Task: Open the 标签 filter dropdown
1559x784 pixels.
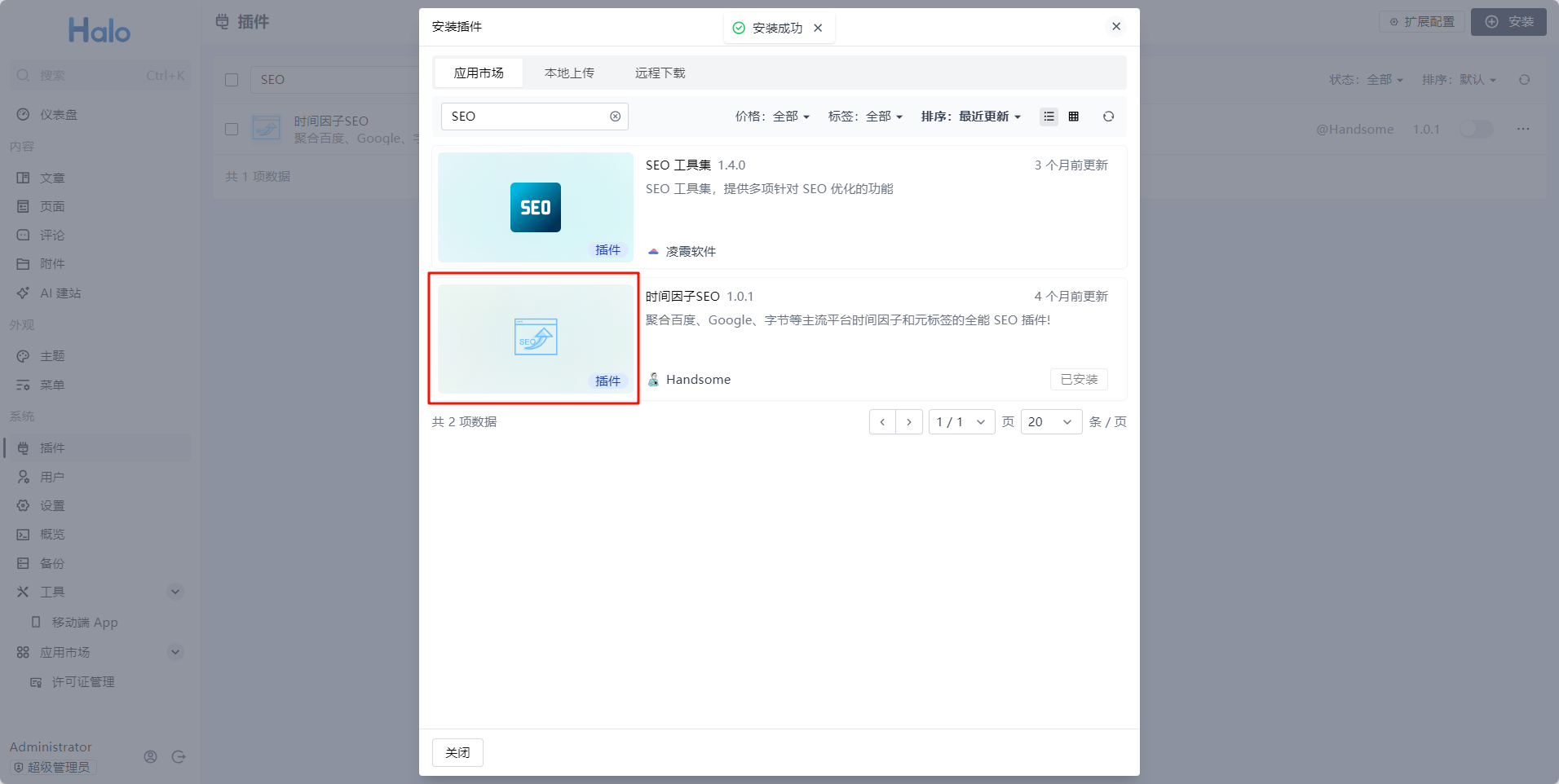Action: pyautogui.click(x=865, y=117)
